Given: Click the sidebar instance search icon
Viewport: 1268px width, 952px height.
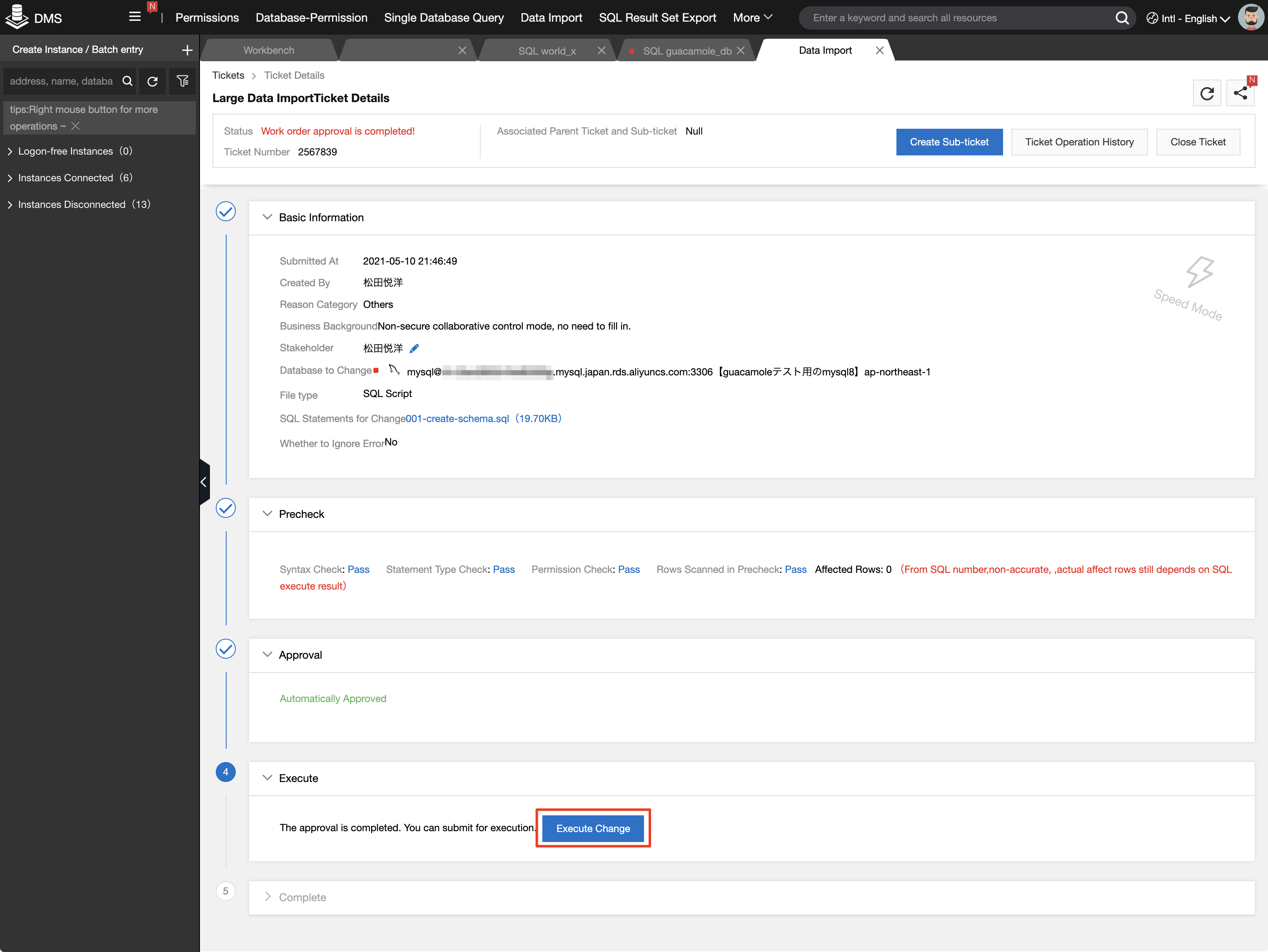Looking at the screenshot, I should (127, 81).
